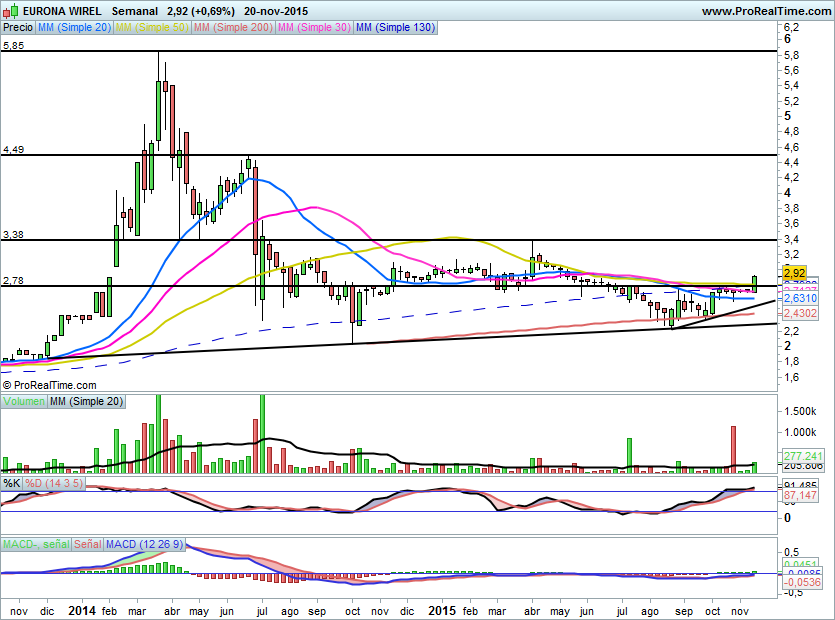Click the Volumen panel label
835x620 pixels.
point(24,401)
